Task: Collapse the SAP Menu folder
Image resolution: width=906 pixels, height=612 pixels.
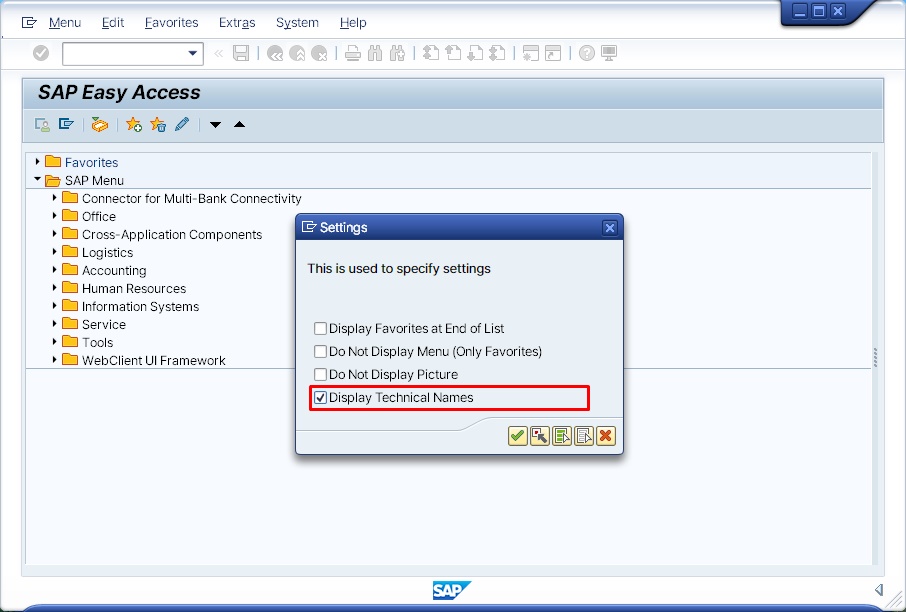Action: point(38,180)
